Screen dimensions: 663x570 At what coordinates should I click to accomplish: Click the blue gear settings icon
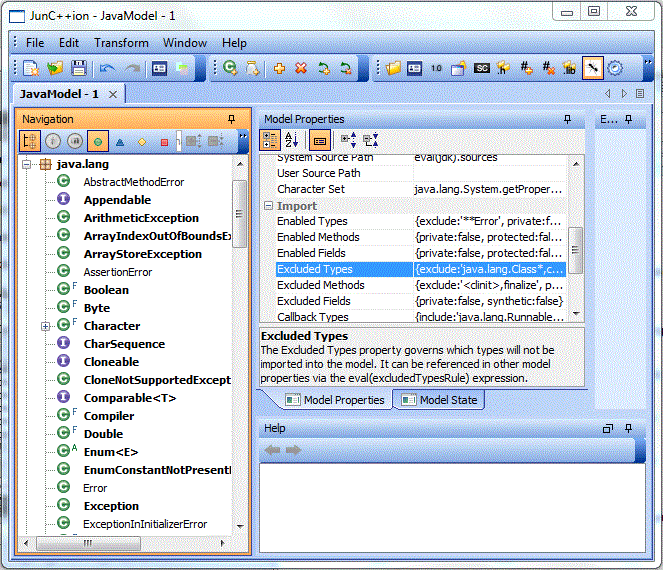pyautogui.click(x=615, y=68)
